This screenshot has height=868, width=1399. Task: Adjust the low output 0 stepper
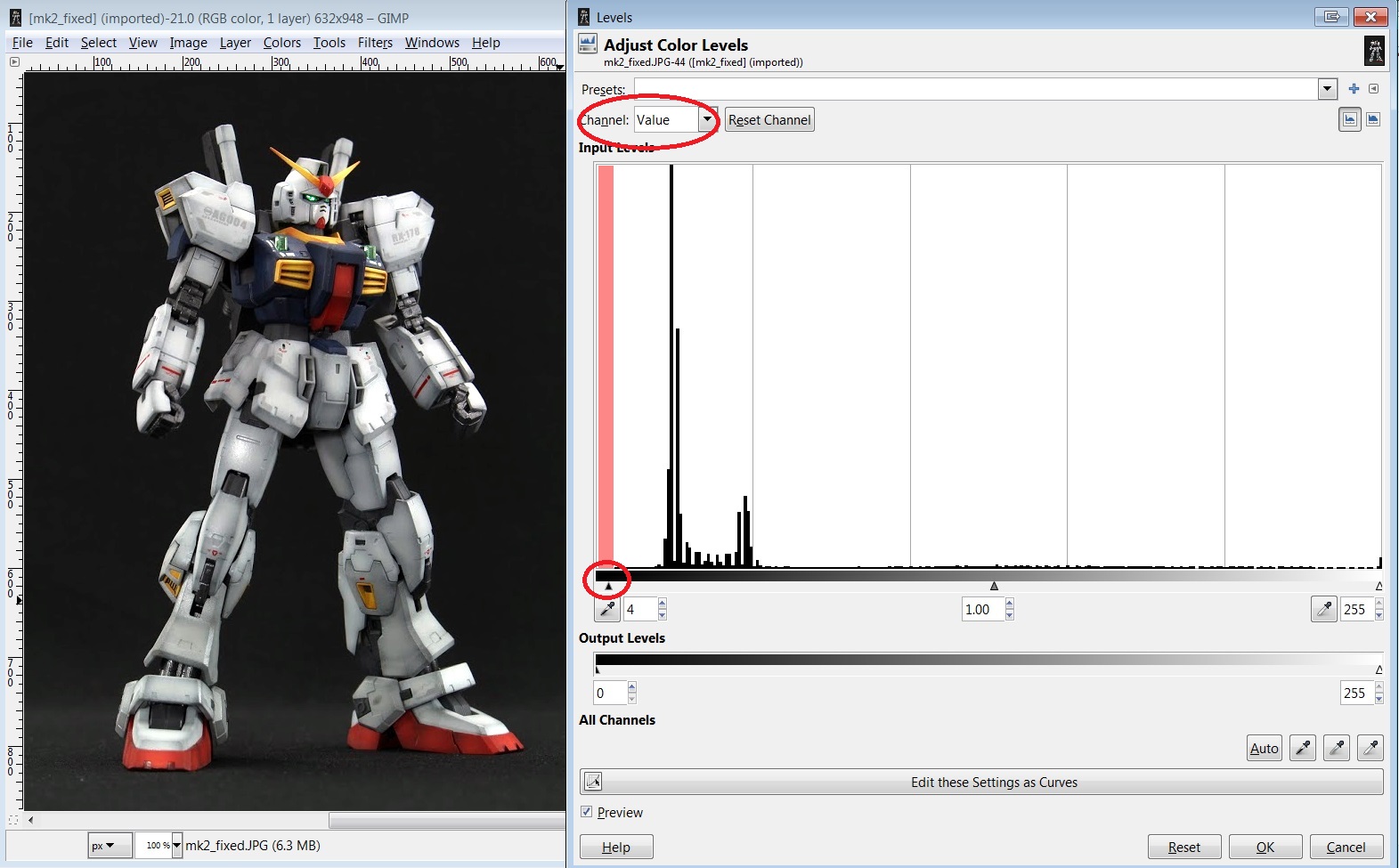pyautogui.click(x=631, y=693)
